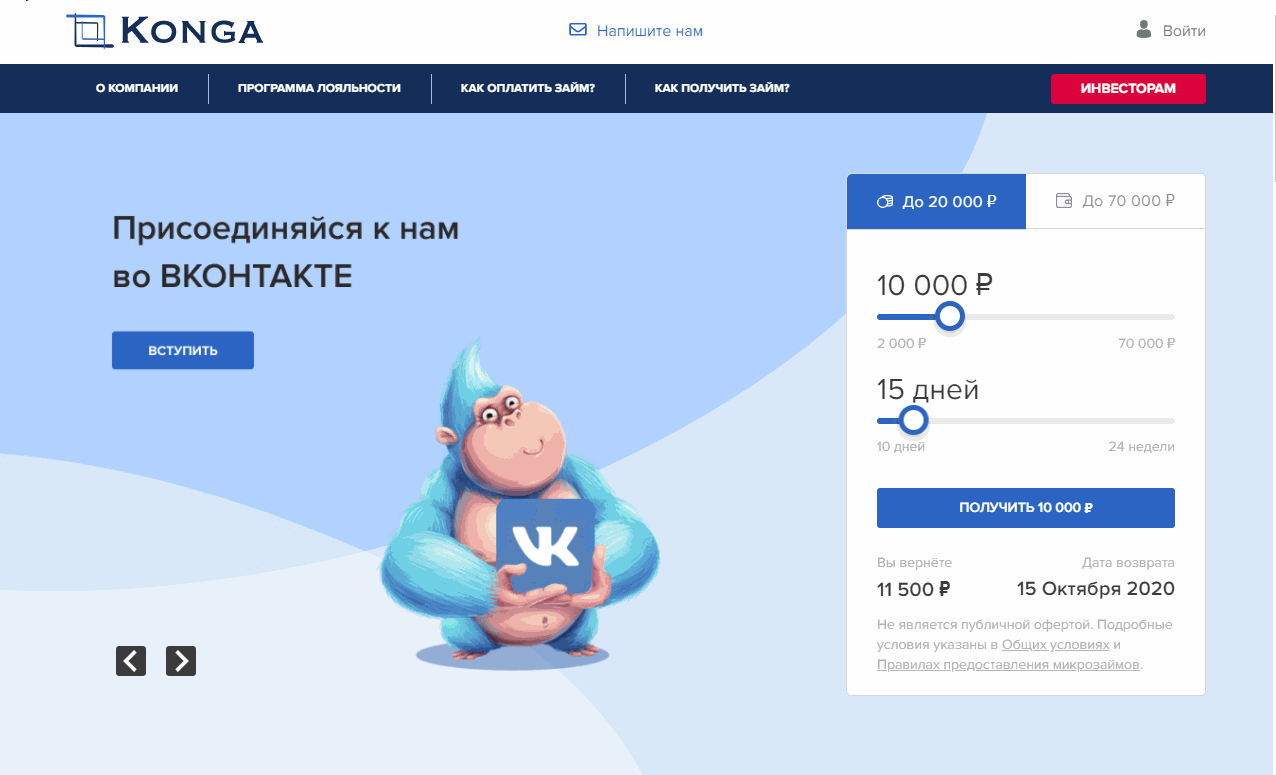Click the loan amount slider handle
Screen dimensions: 1276x775
click(949, 317)
